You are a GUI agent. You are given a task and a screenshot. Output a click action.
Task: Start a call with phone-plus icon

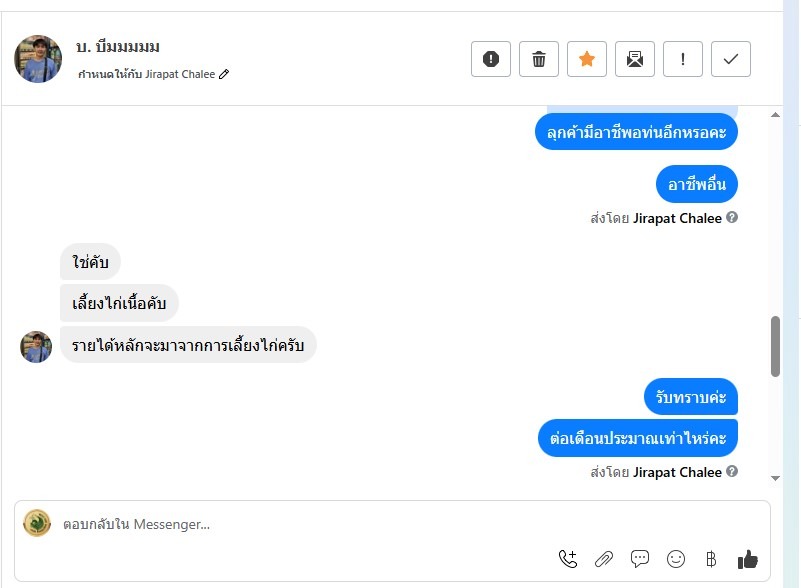coord(568,559)
